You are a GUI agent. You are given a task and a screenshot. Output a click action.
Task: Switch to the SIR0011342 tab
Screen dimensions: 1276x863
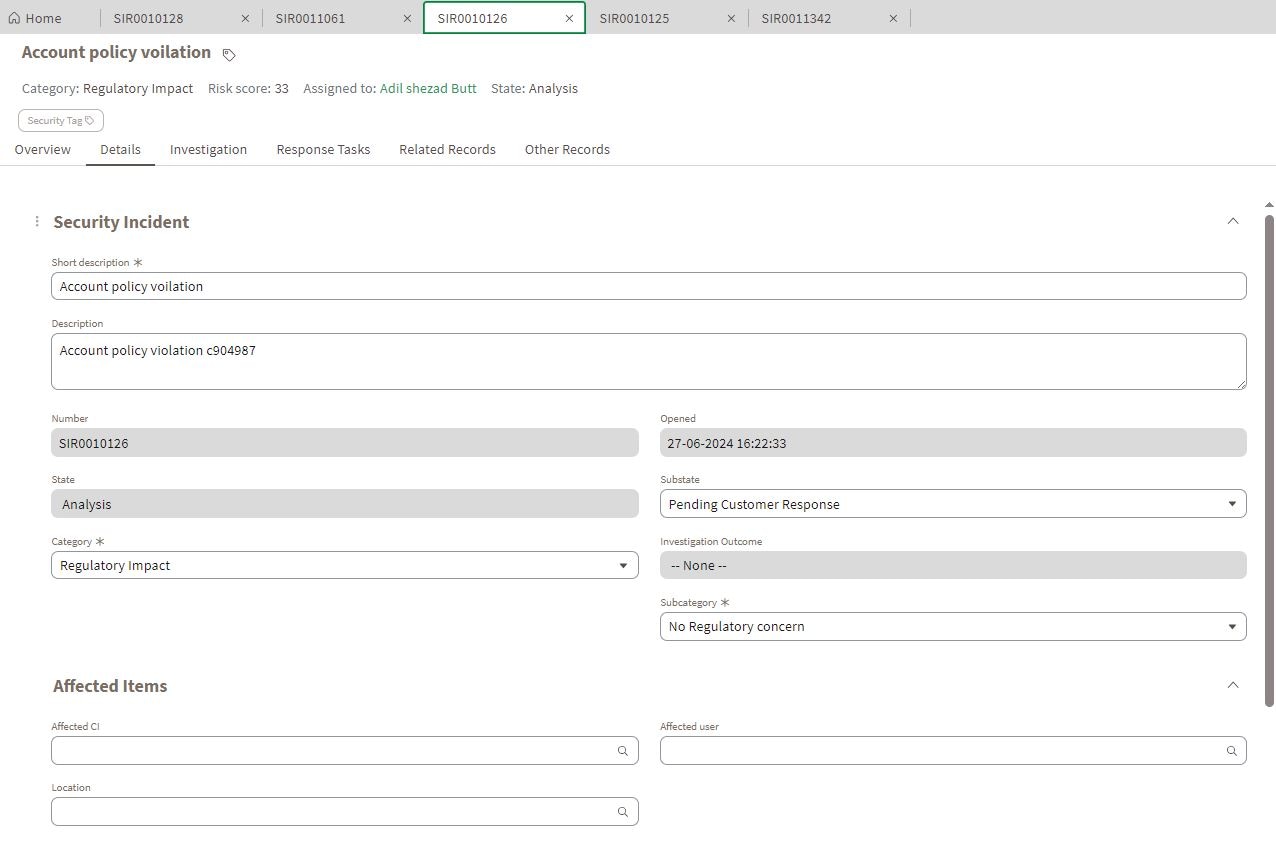click(x=796, y=18)
